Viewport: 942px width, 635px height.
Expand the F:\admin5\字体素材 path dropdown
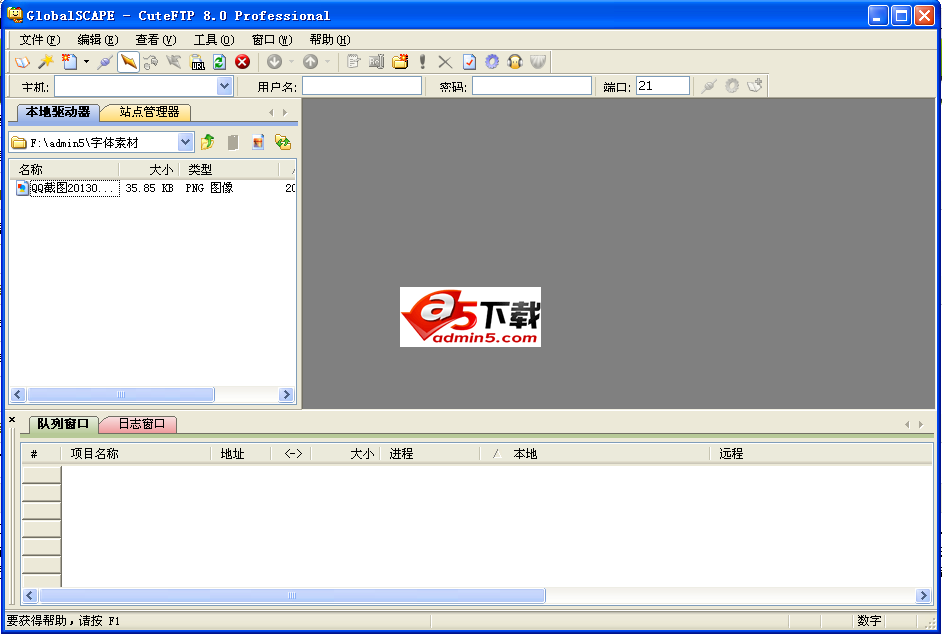tap(186, 142)
